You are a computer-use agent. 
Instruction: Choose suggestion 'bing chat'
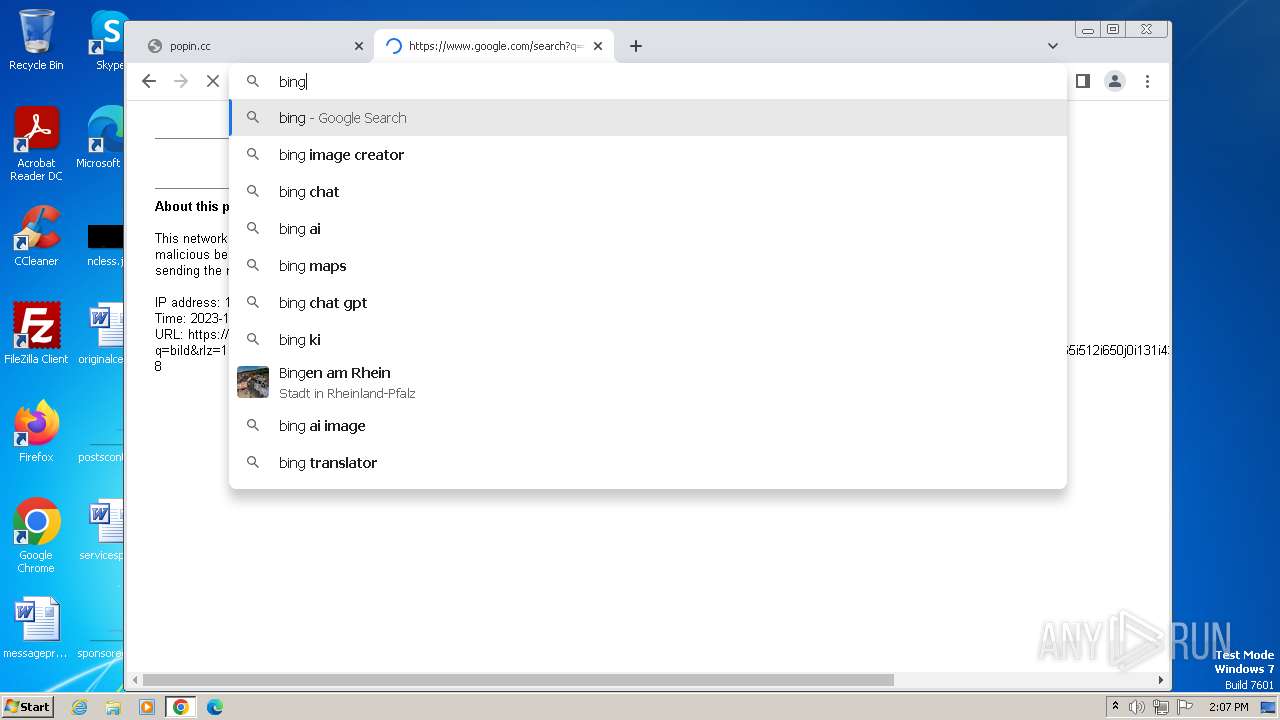pos(648,192)
